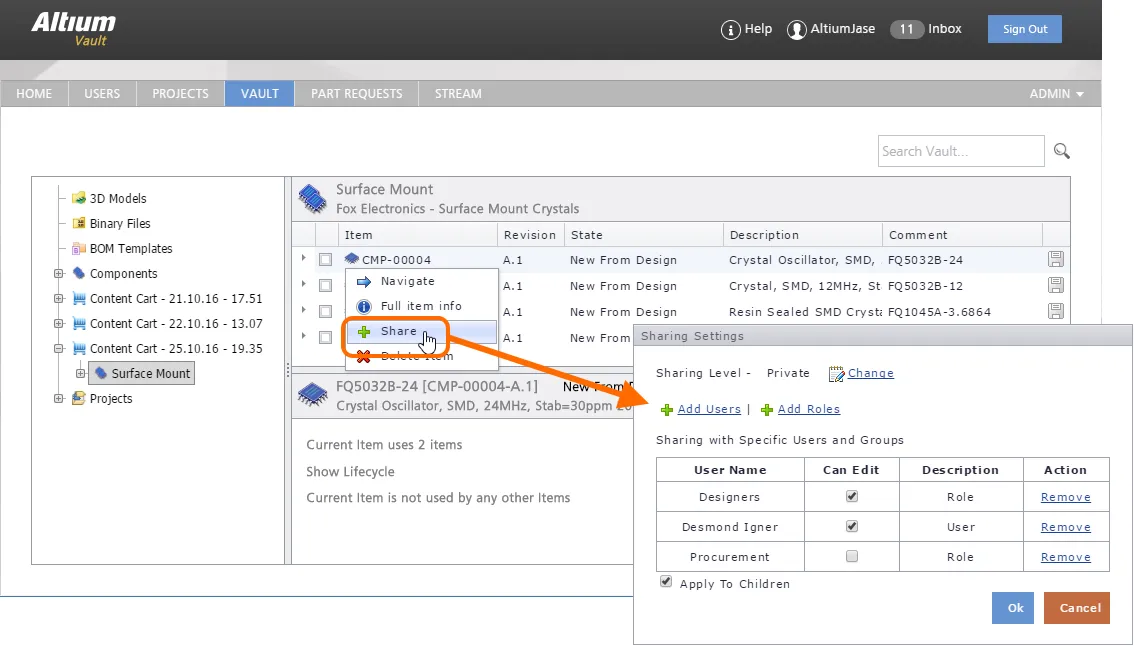Click the Altium Vault logo
Viewport: 1134px width, 646px height.
(x=73, y=30)
